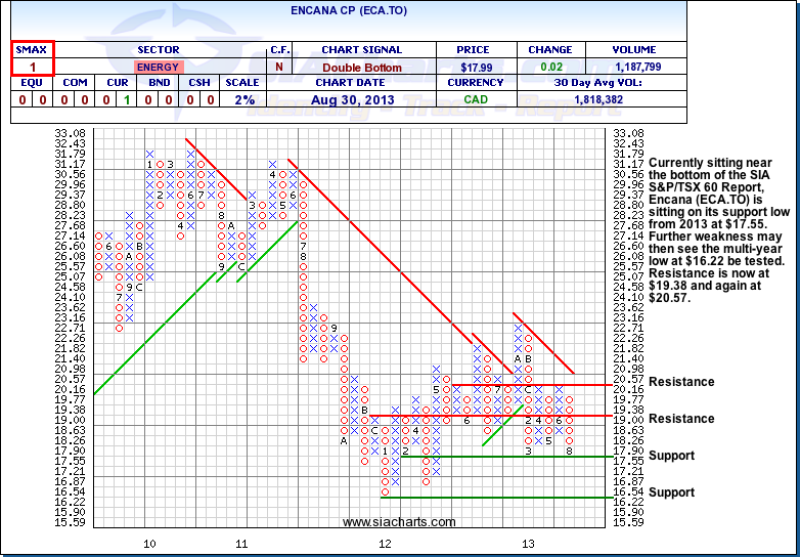Select year 10 on the x-axis
This screenshot has height=557, width=800.
[149, 543]
